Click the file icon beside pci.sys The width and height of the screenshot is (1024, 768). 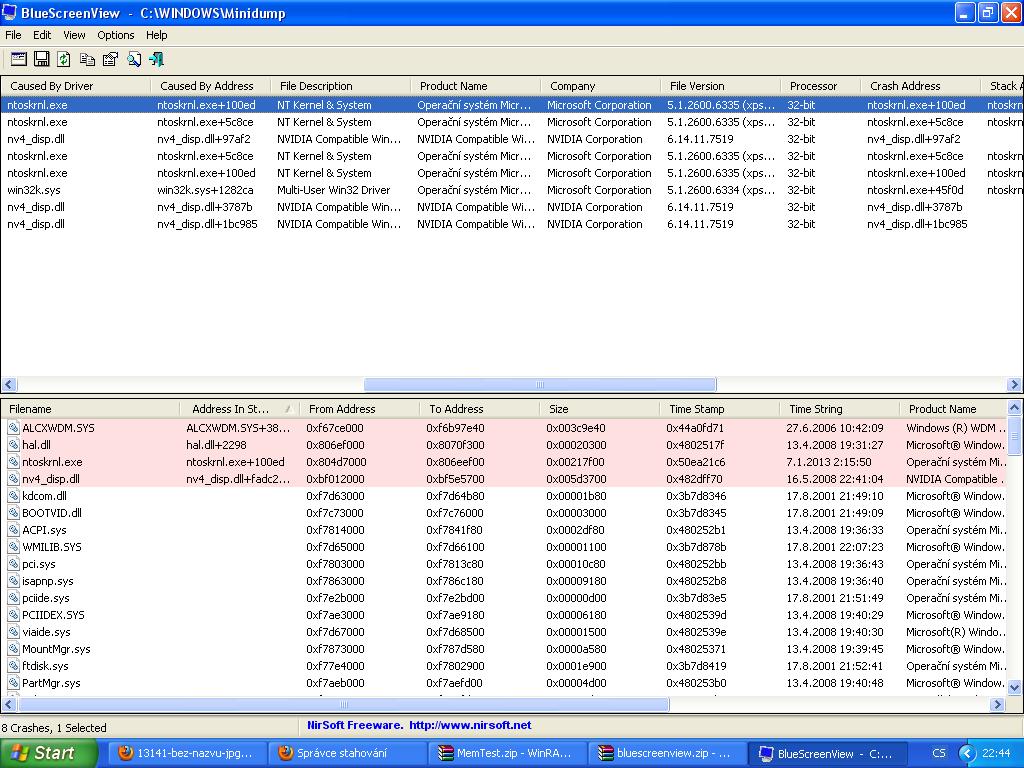tap(13, 564)
